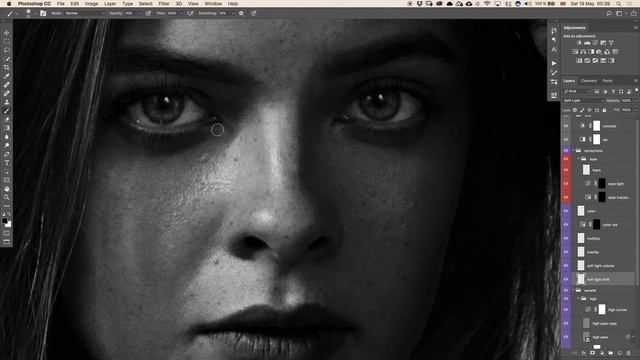
Task: Select the Lasso tool
Action: coord(7,50)
